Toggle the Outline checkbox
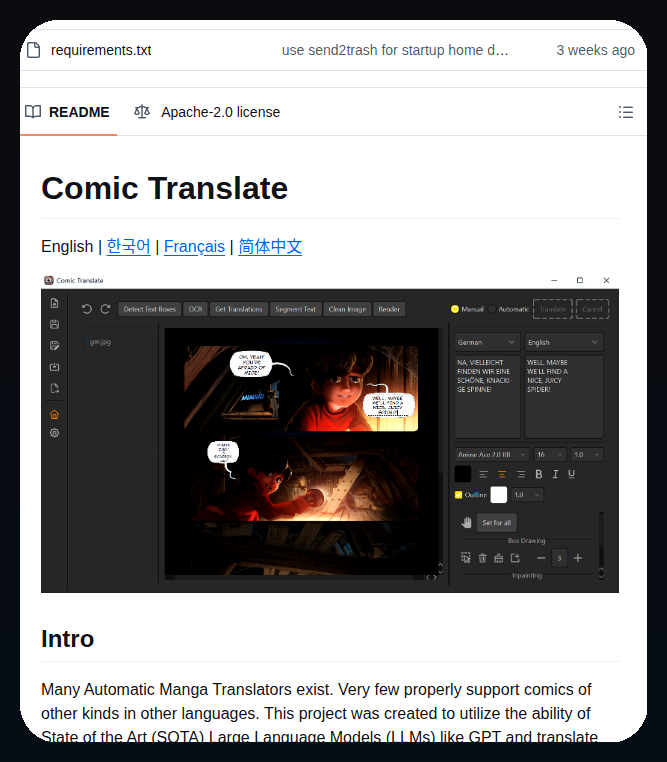Viewport: 667px width, 762px height. 459,495
